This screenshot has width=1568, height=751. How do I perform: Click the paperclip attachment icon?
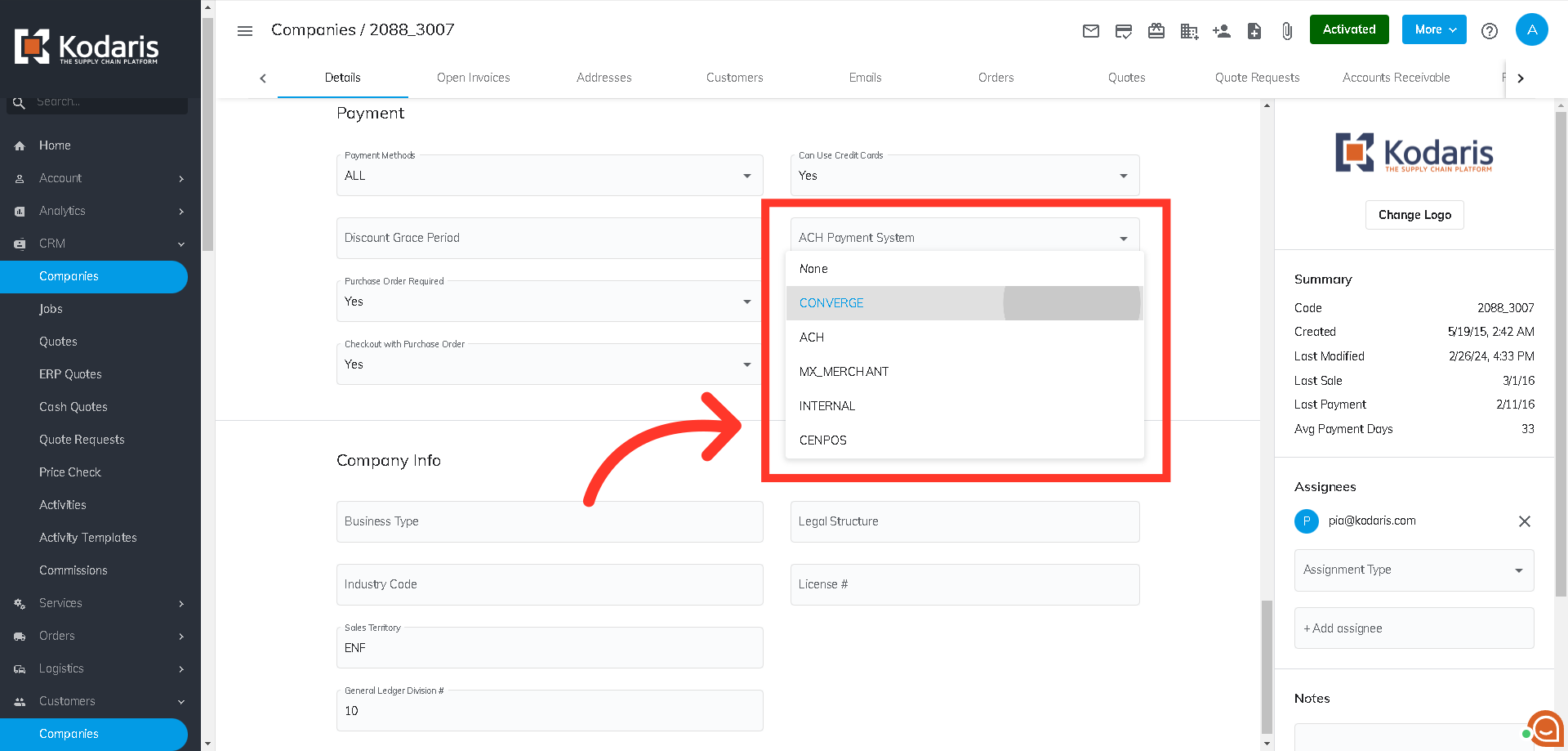[x=1287, y=31]
